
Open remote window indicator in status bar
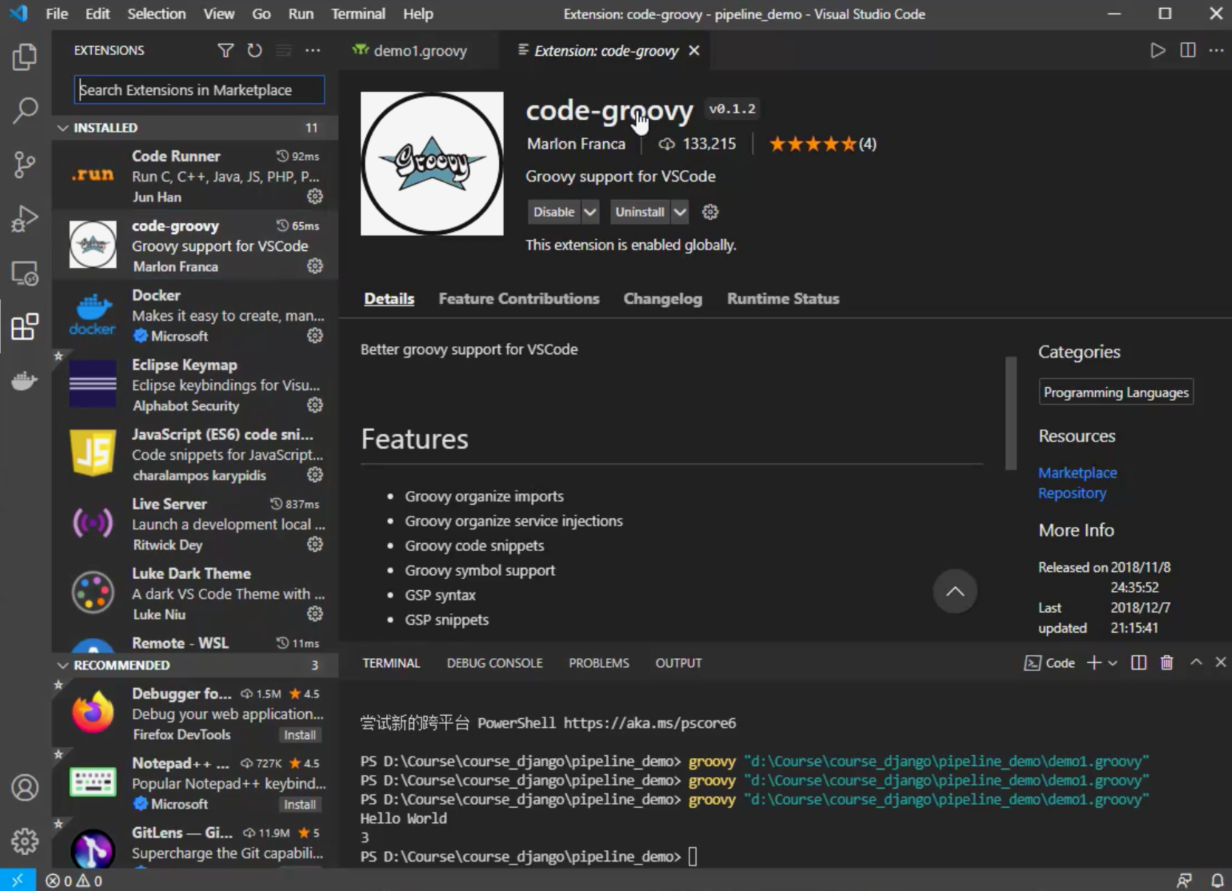pyautogui.click(x=17, y=881)
